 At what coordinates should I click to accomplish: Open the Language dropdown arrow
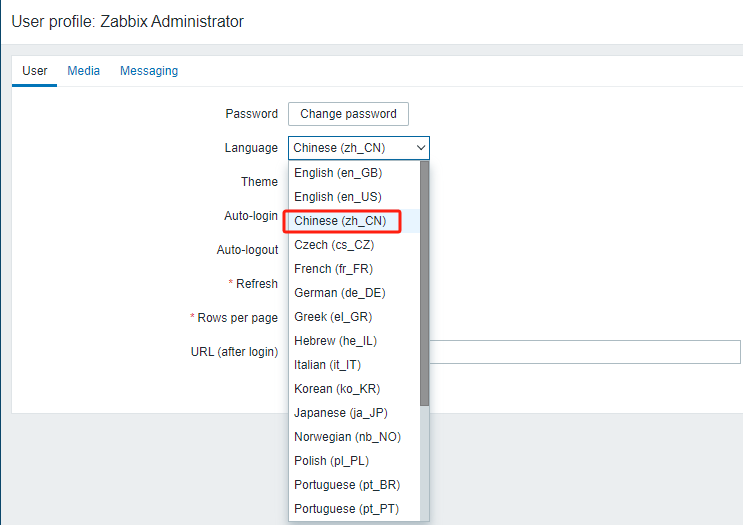coord(421,148)
